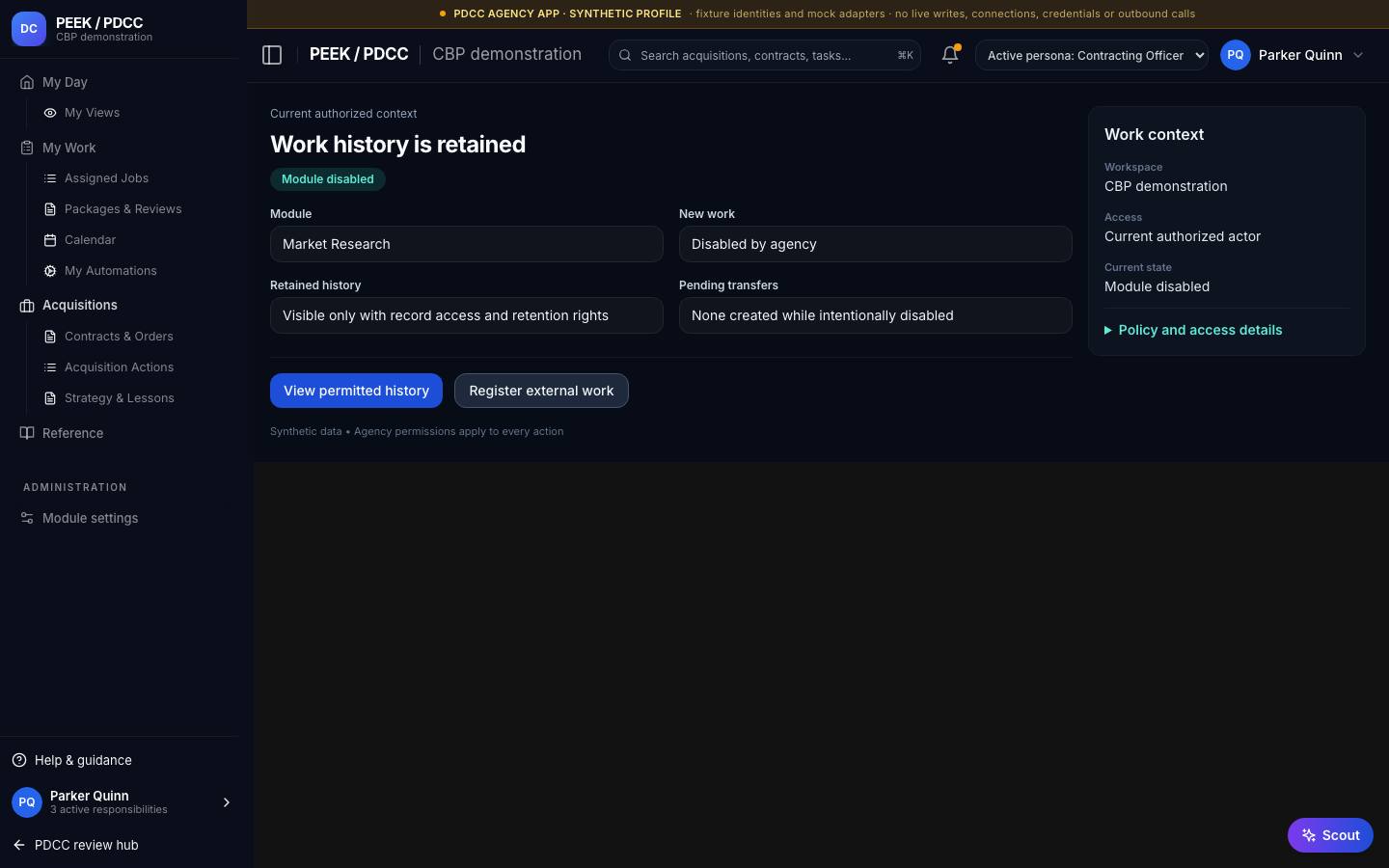Open Packages & Reviews
The width and height of the screenshot is (1389, 868).
[123, 209]
